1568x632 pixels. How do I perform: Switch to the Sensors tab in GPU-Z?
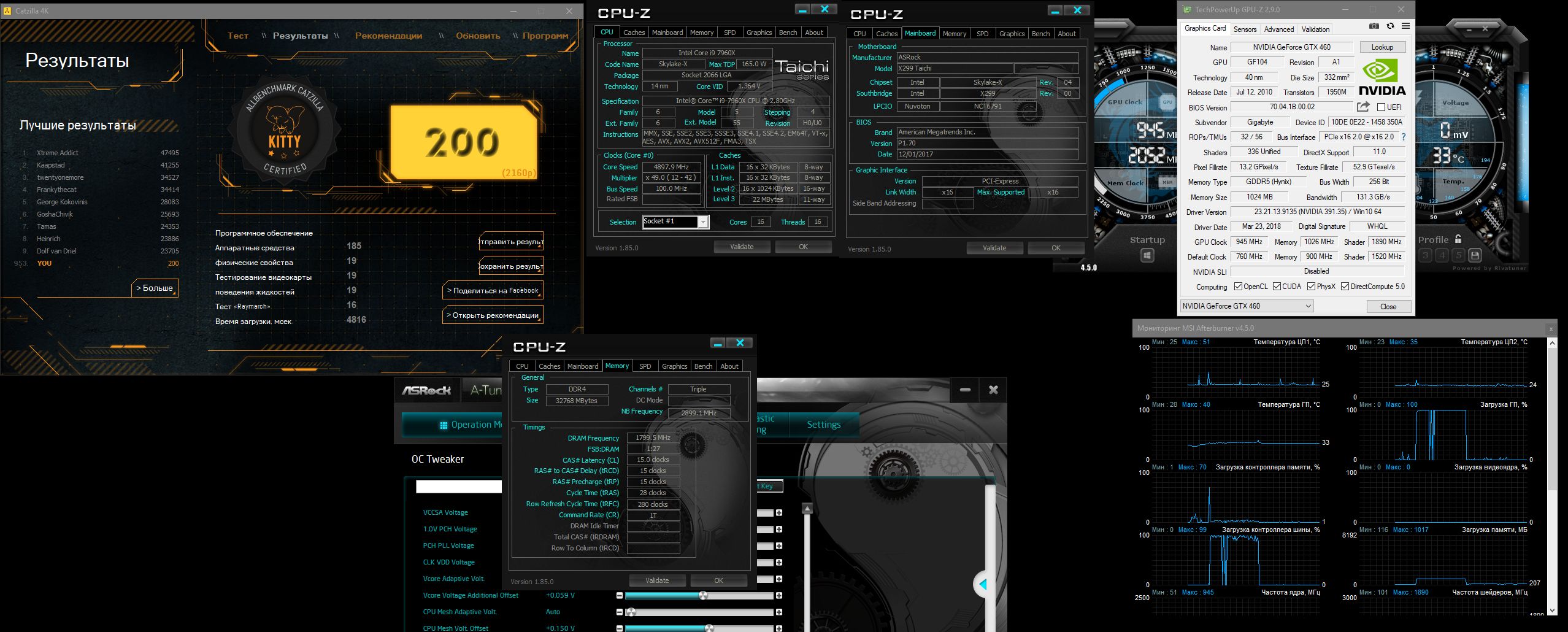1245,29
